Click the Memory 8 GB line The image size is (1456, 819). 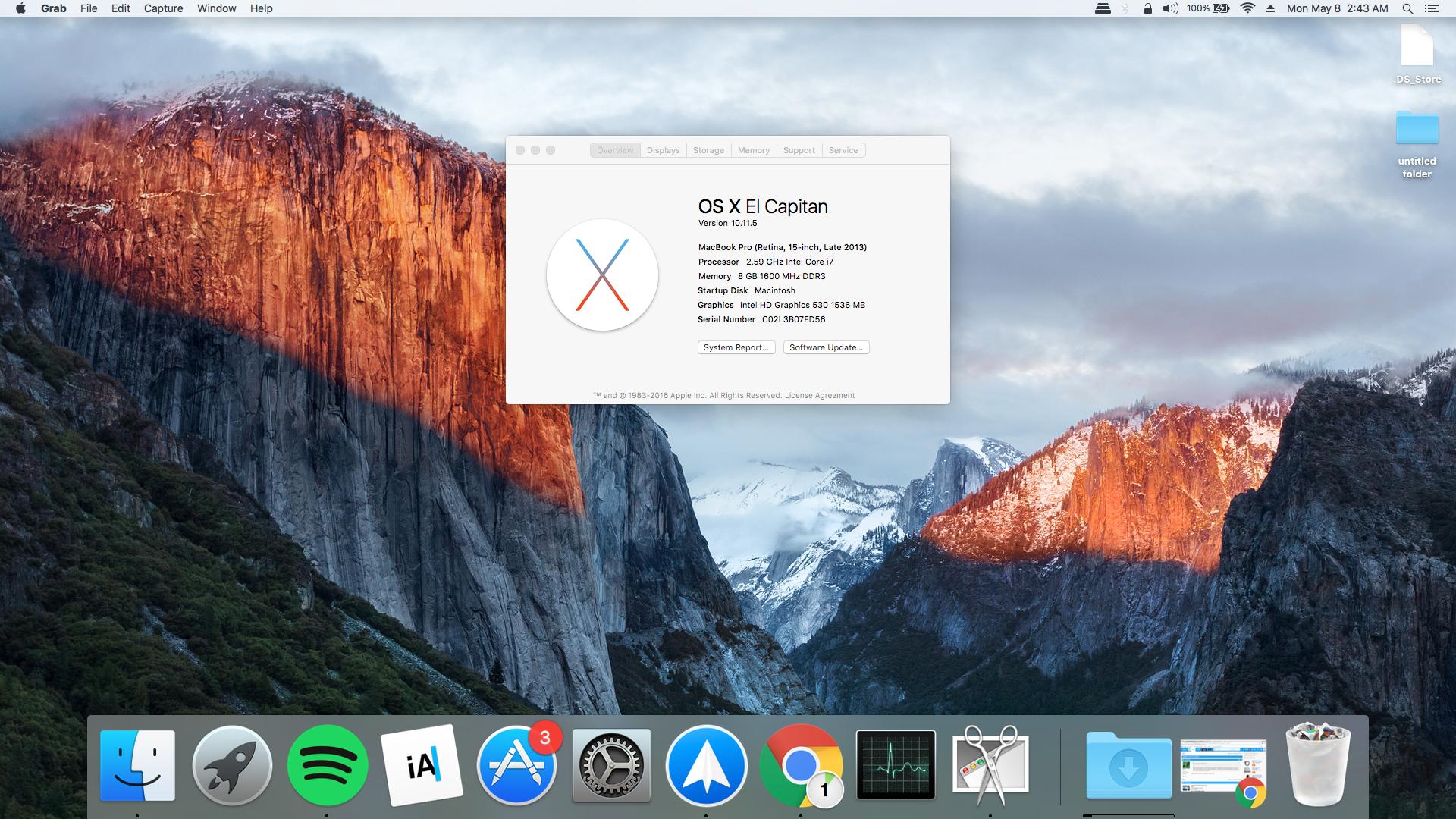762,276
